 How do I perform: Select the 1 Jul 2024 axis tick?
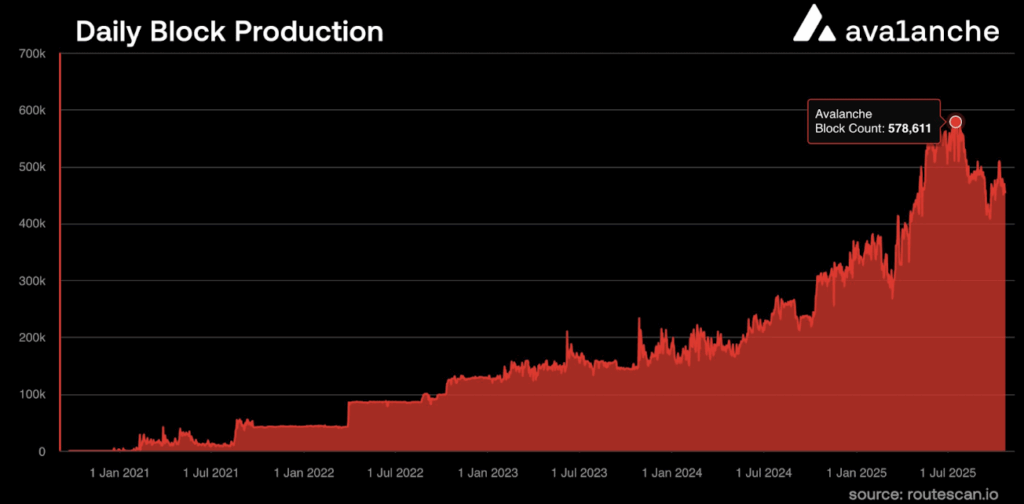click(763, 472)
